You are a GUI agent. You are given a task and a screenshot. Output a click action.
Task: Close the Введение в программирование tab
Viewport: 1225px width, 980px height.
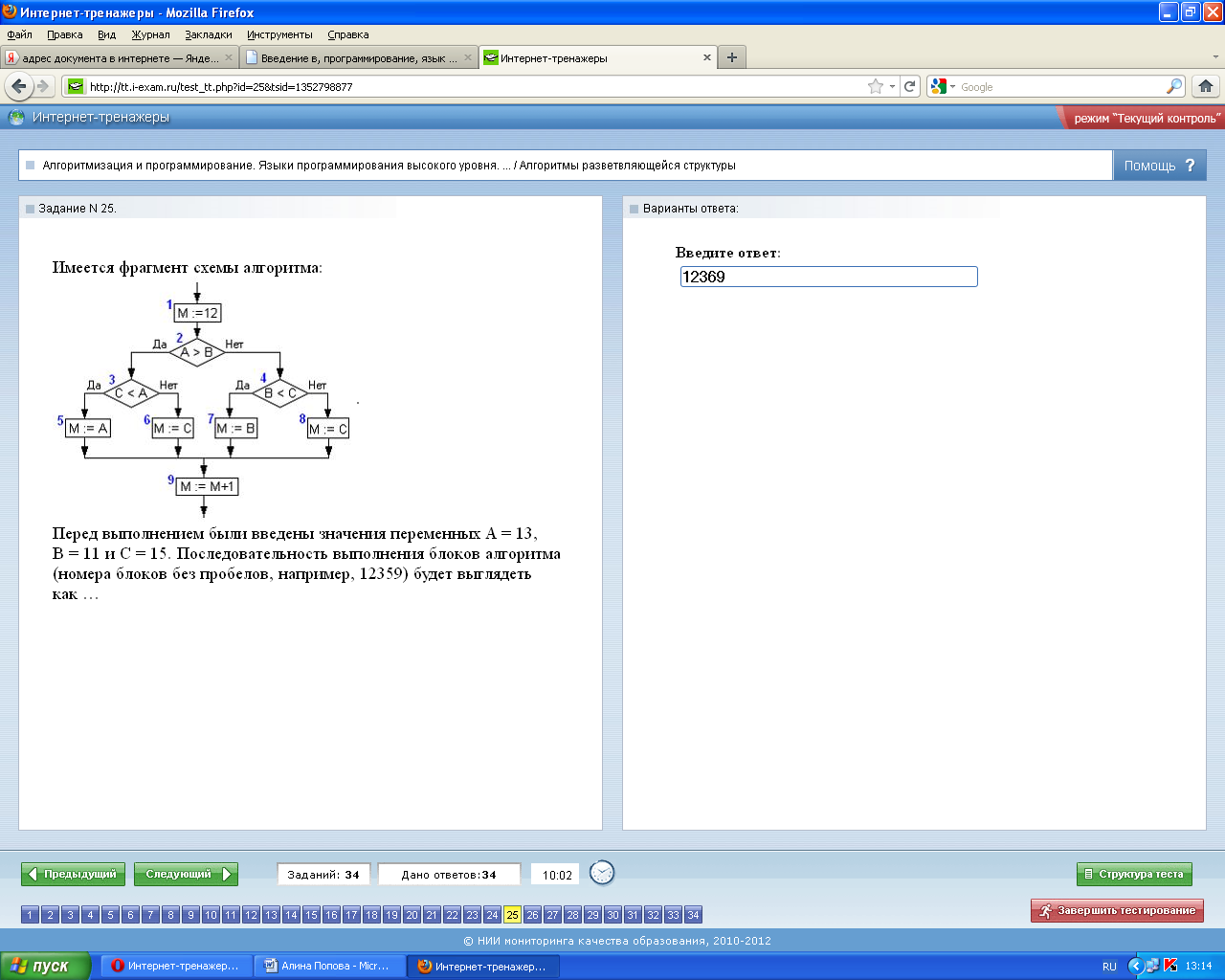coord(468,57)
